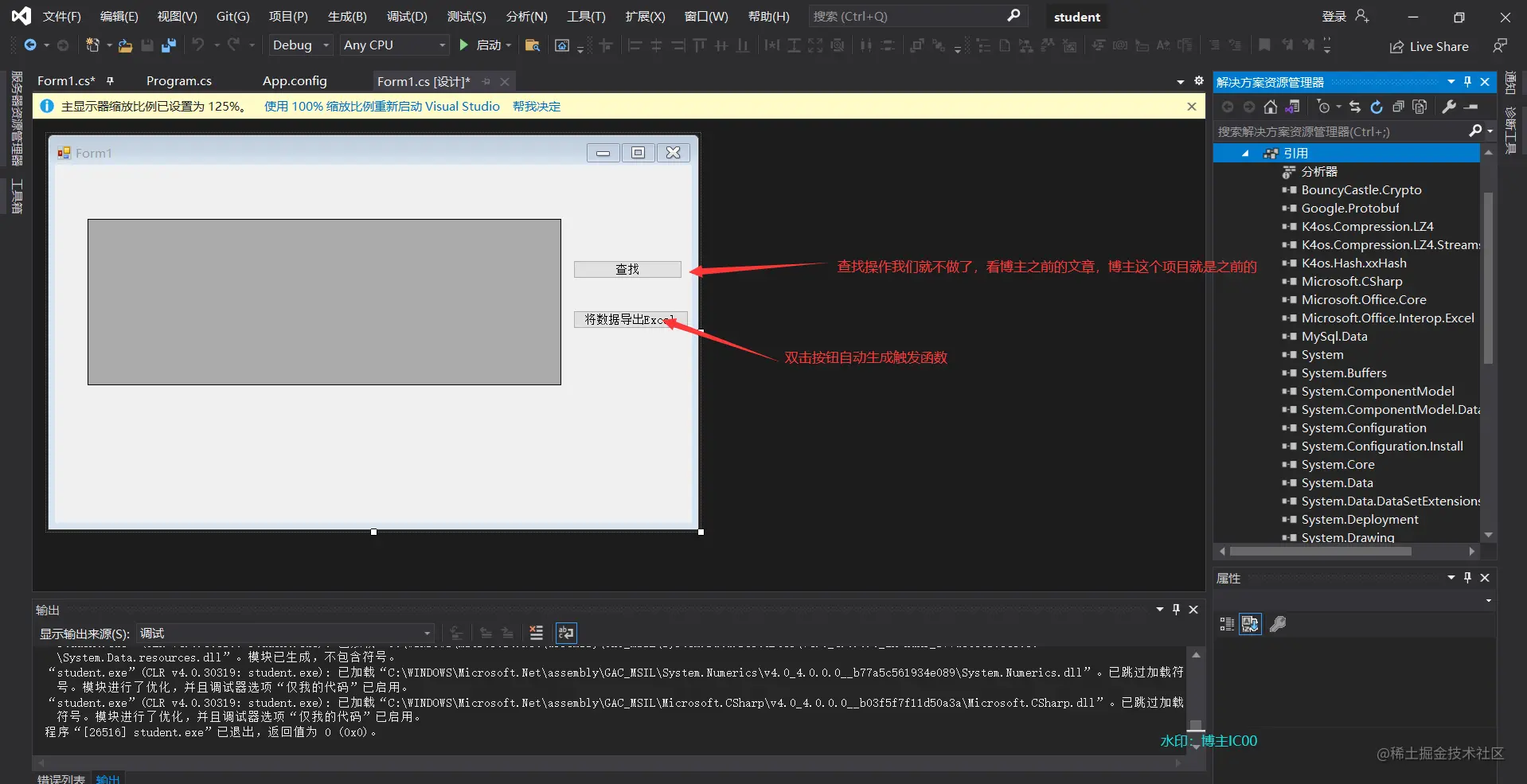Click the 登录 sign-in link
Screen dimensions: 1527x784
click(1334, 16)
